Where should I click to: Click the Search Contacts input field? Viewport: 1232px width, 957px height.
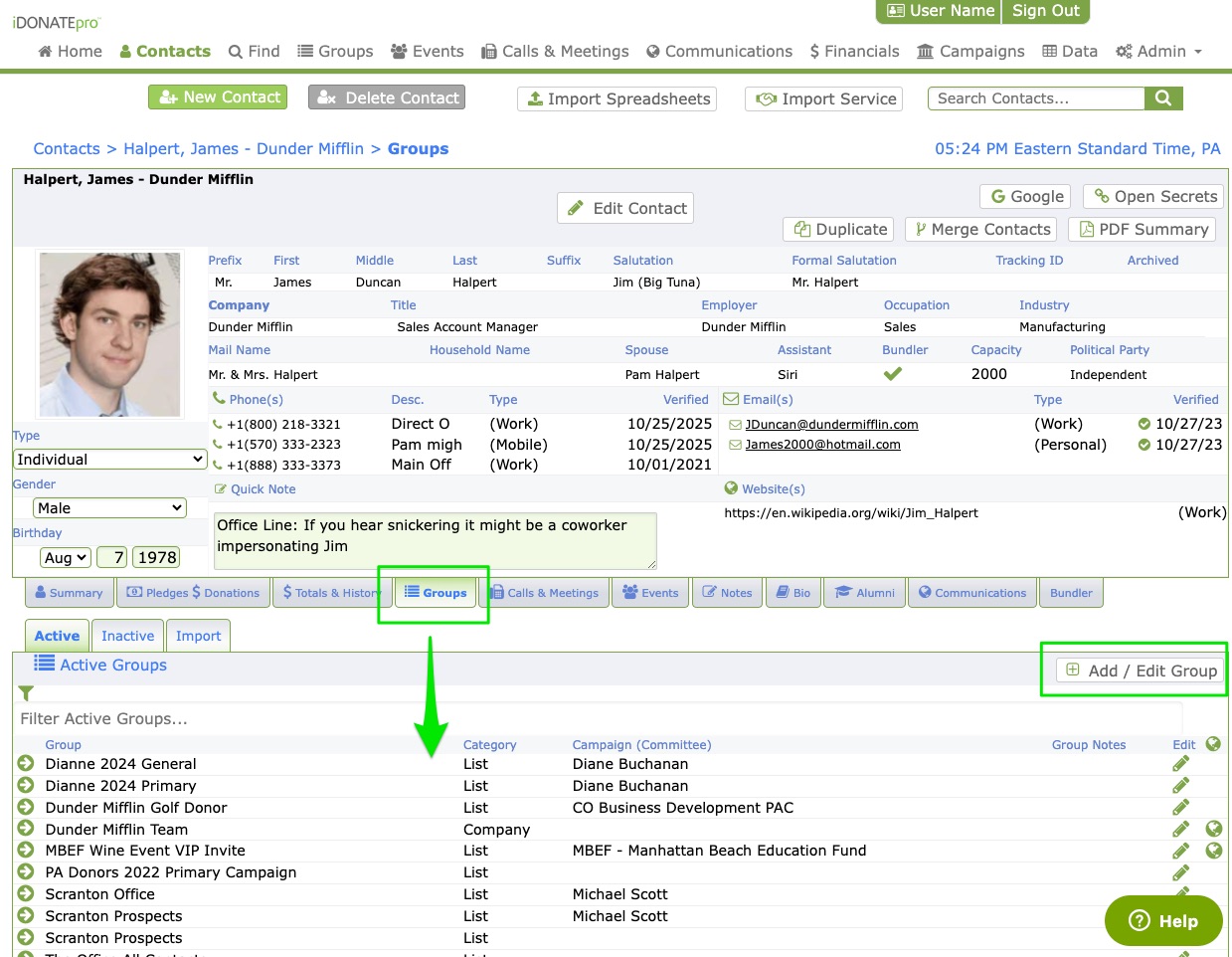1036,98
